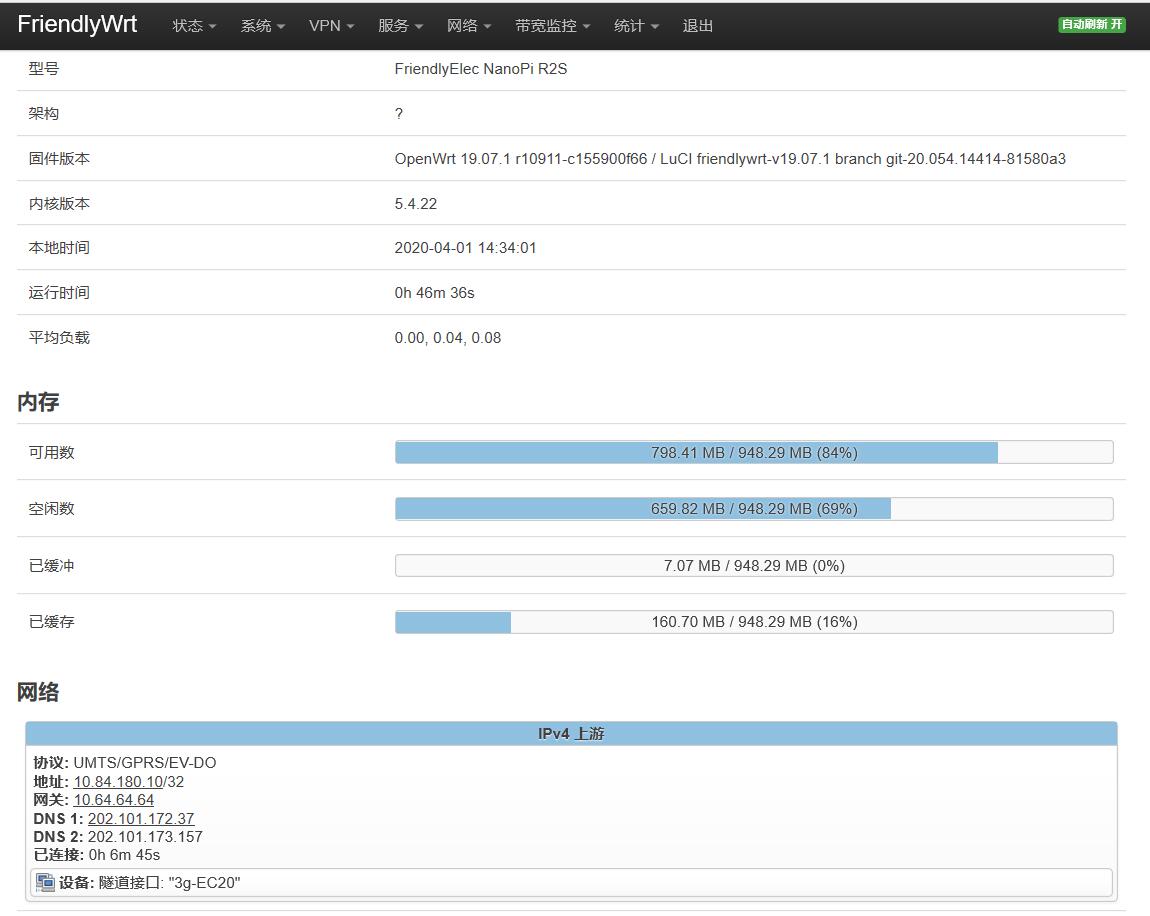Screen dimensions: 1150x916
Task: Click the 空闲数 progress bar
Action: pos(754,508)
